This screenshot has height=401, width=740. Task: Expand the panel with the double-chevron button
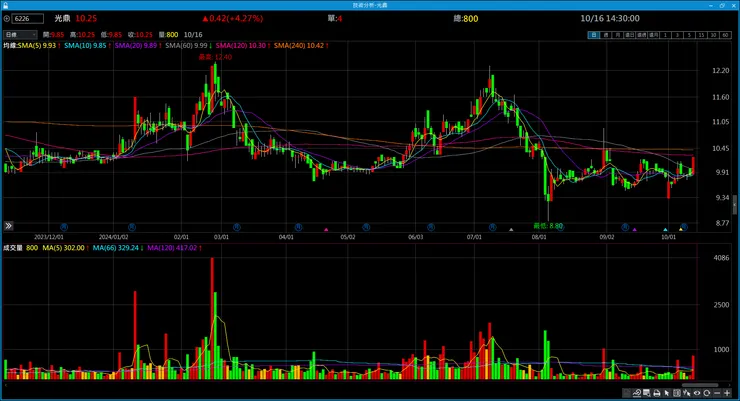pos(8,226)
